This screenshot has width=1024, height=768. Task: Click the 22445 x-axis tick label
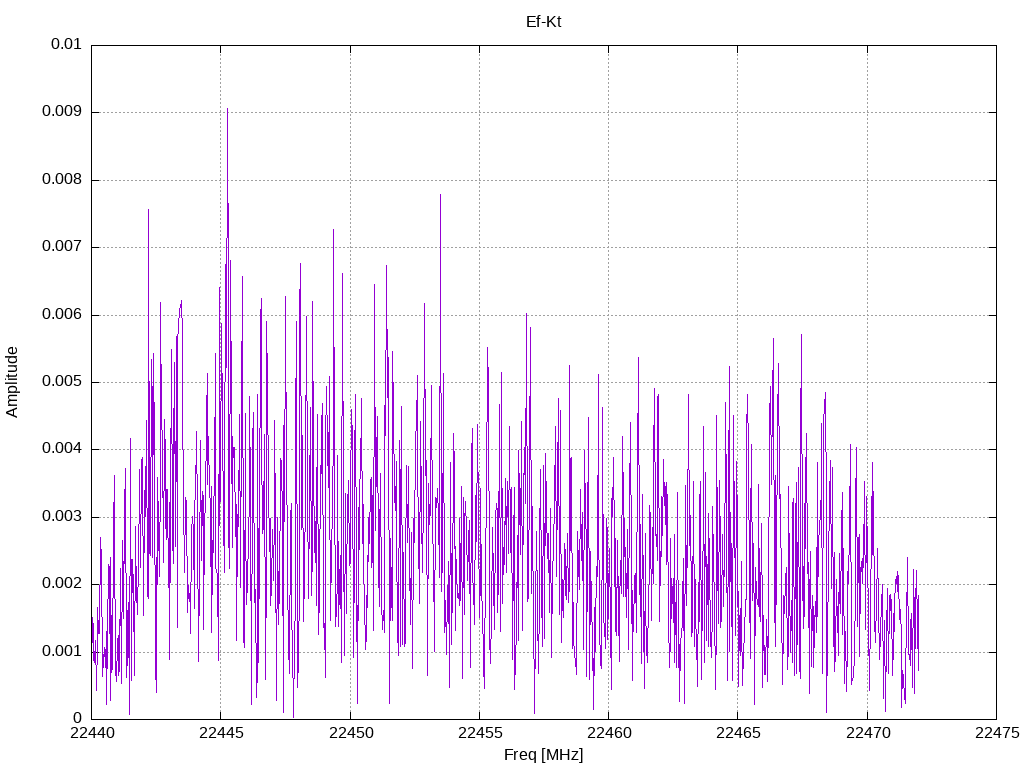tap(221, 733)
